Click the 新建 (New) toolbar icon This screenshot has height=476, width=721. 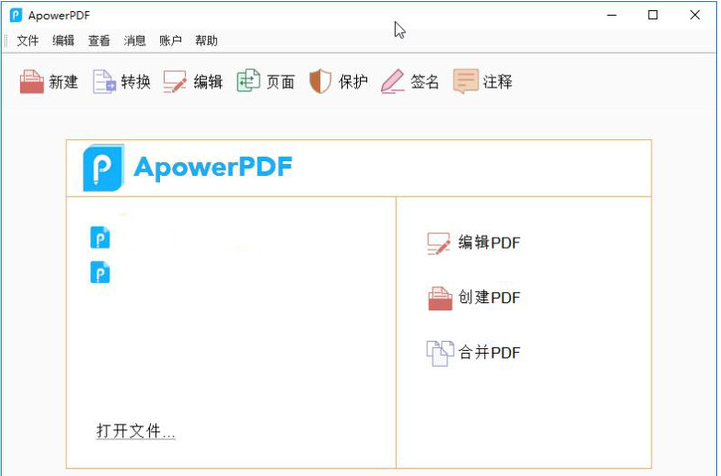point(32,81)
